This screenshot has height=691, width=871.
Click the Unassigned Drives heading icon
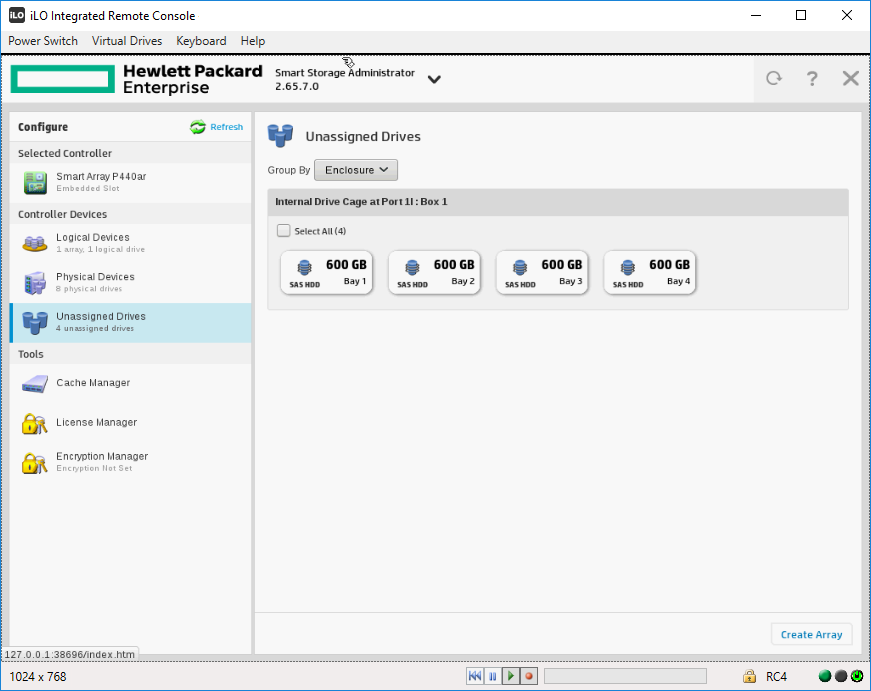[281, 136]
